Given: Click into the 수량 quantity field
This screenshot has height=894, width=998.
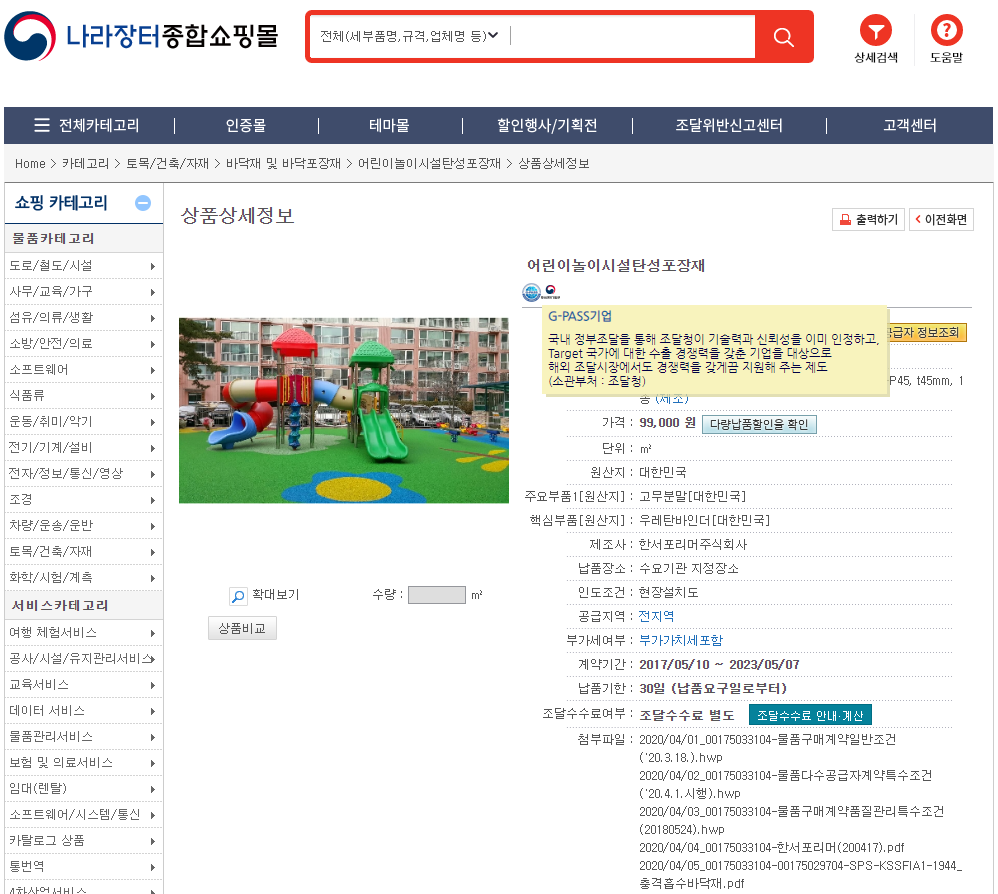Looking at the screenshot, I should click(437, 595).
